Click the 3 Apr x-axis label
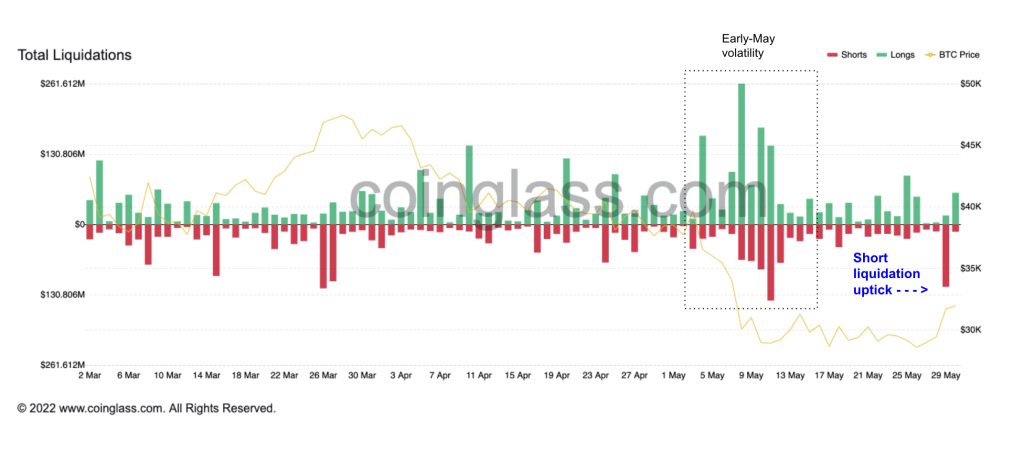The width and height of the screenshot is (1024, 451). click(x=399, y=376)
